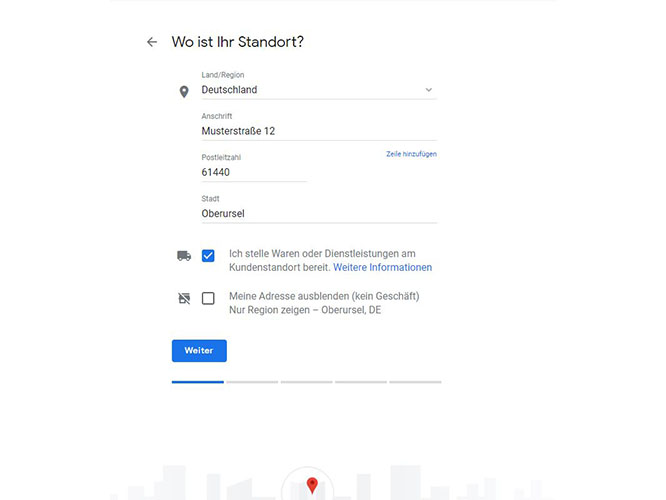Click the 'Postleitzahl' field label

coord(221,157)
